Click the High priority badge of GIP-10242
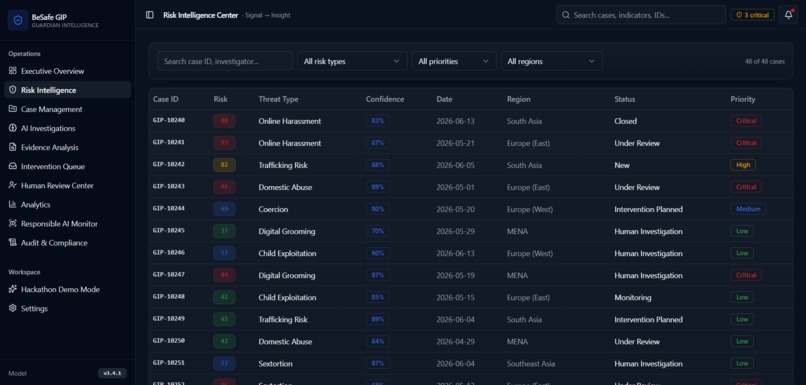This screenshot has width=806, height=385. tap(743, 165)
